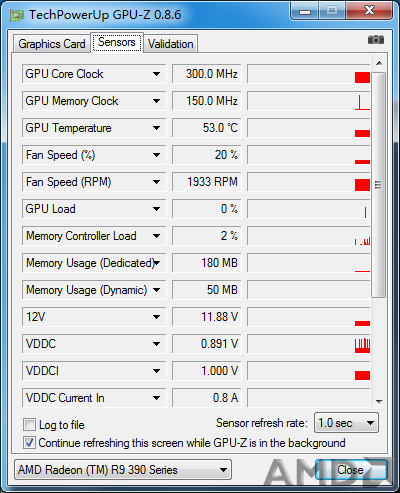Toggle continue refreshing in background checkbox

[29, 443]
